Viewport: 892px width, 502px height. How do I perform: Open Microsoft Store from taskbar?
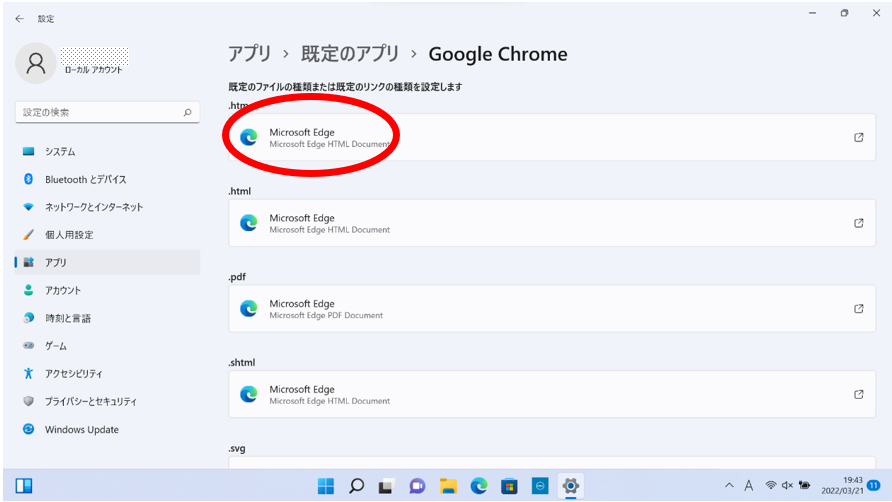509,486
